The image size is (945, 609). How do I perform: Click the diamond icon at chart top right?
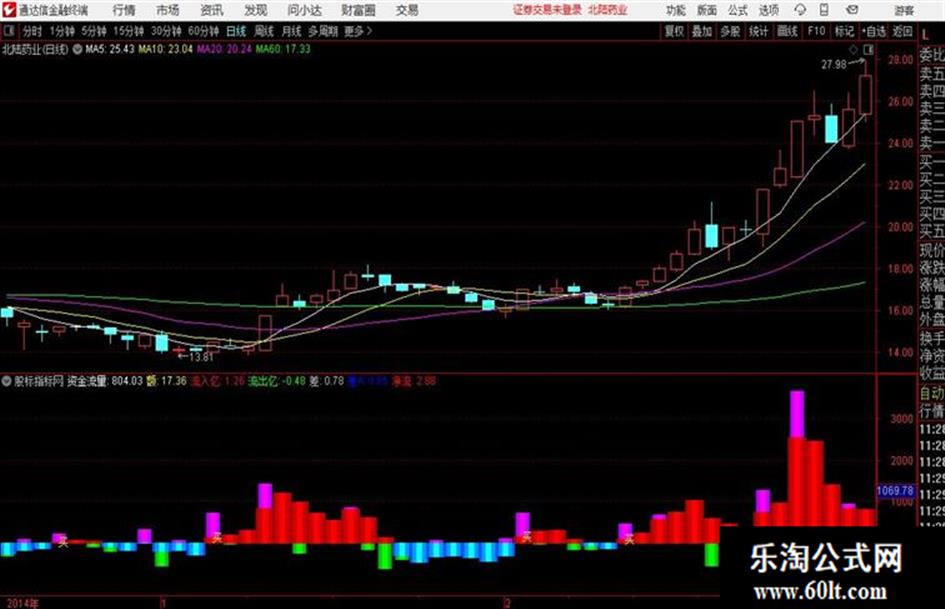point(853,49)
